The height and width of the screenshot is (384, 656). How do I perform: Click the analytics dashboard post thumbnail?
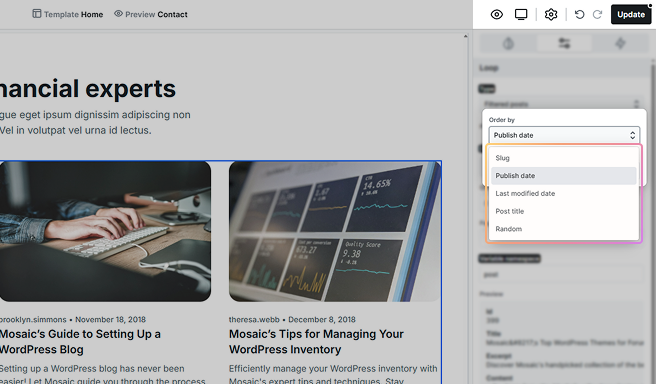coord(334,231)
